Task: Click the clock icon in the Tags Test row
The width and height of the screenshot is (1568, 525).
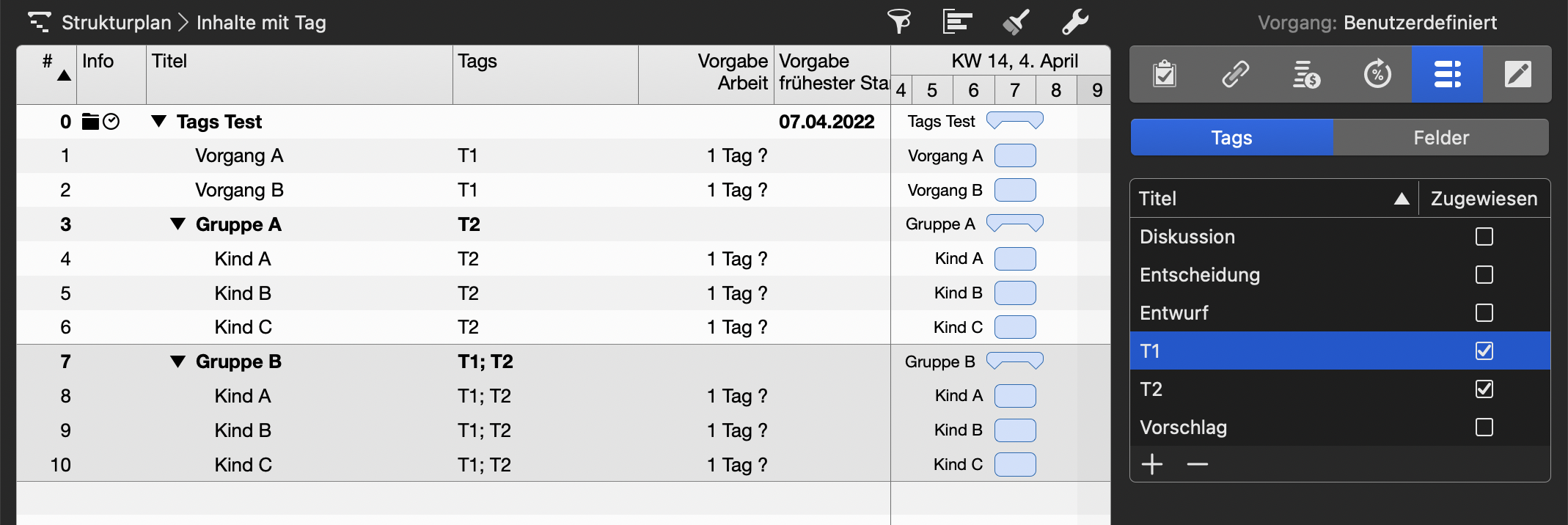Action: click(112, 122)
